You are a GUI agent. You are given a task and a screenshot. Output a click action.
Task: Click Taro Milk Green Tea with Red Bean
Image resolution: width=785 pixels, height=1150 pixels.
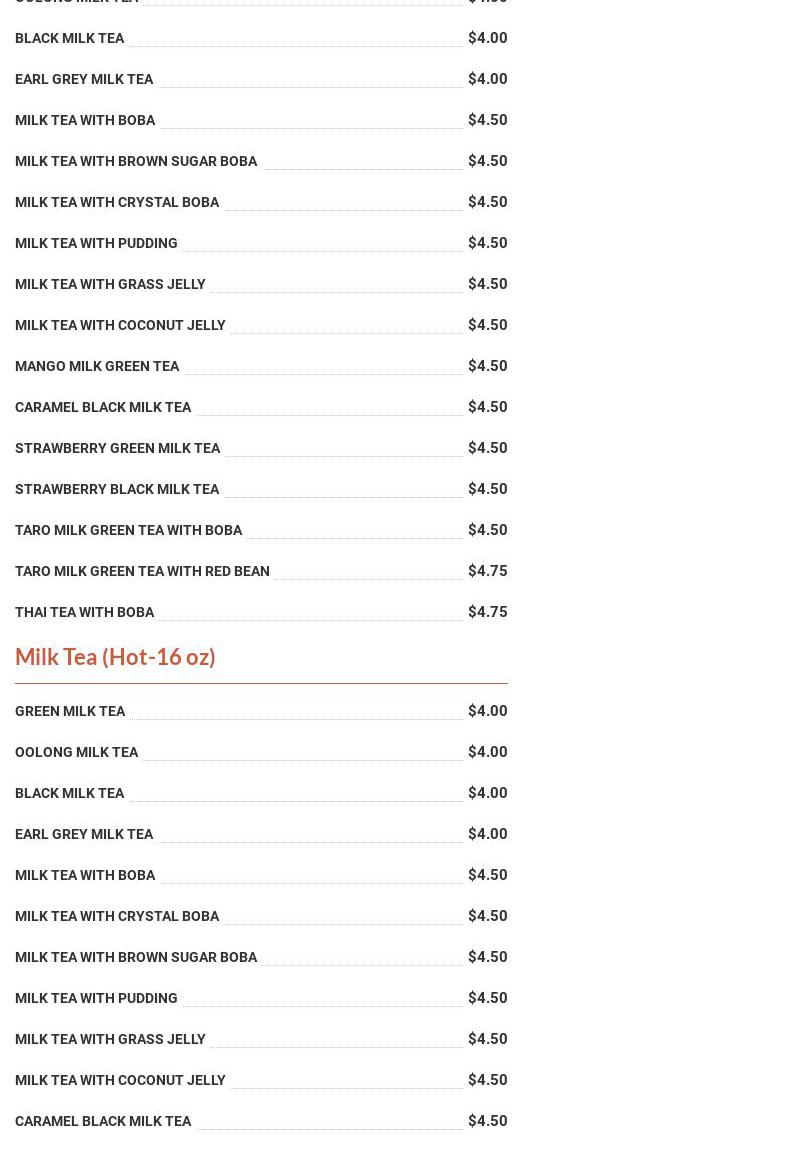(x=142, y=571)
